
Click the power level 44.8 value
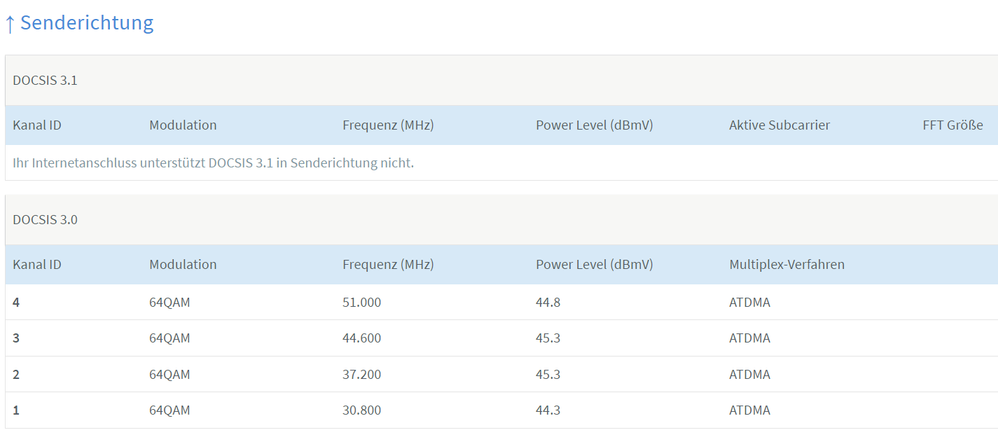548,301
